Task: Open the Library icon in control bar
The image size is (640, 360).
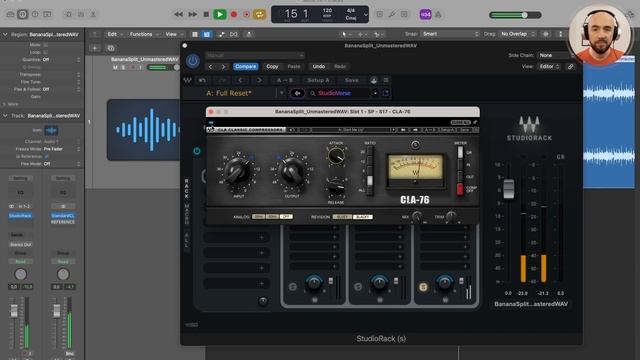Action: [x=10, y=14]
